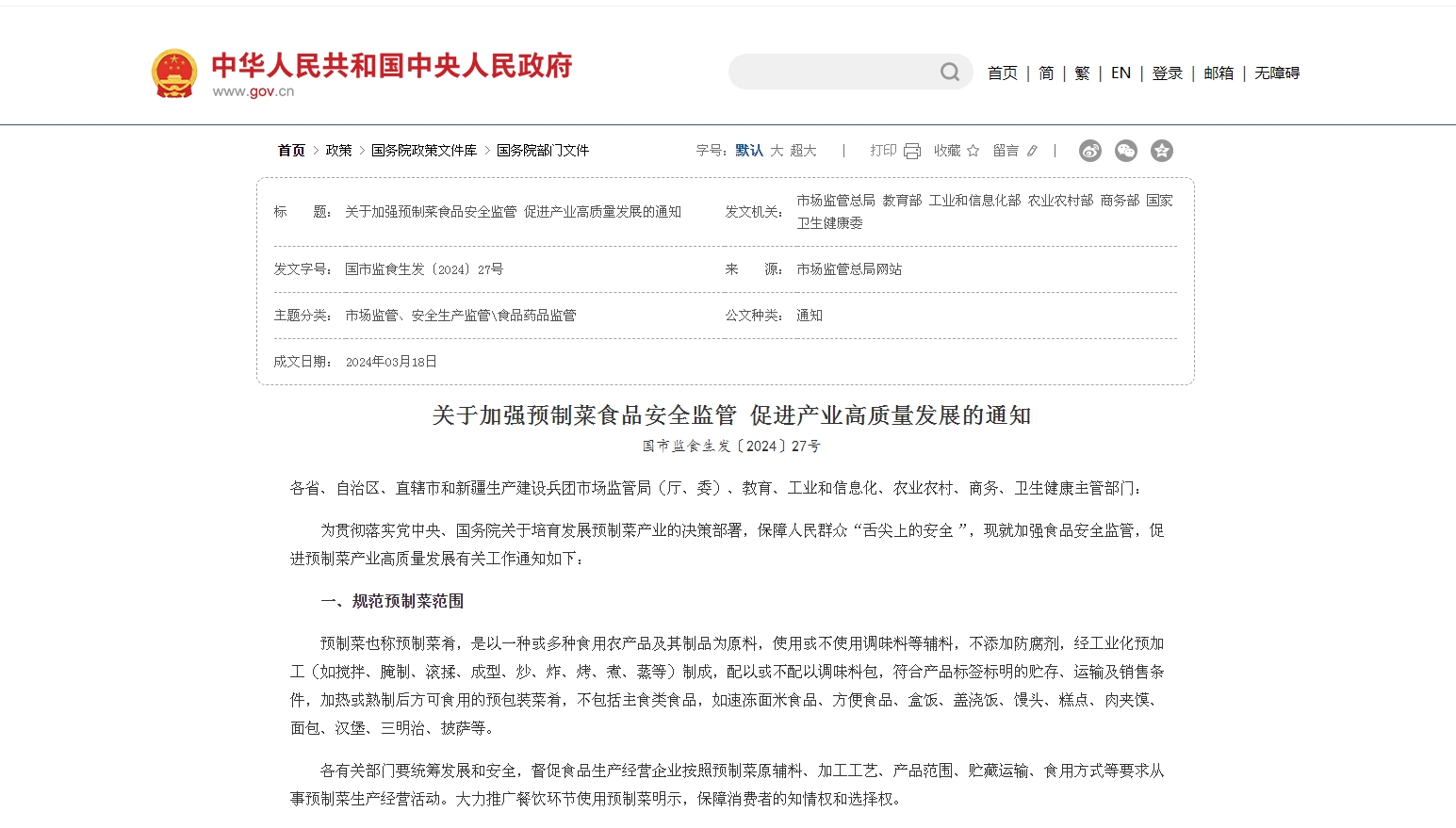Click the favorite star outline icon
The height and width of the screenshot is (828, 1456).
pos(973,151)
